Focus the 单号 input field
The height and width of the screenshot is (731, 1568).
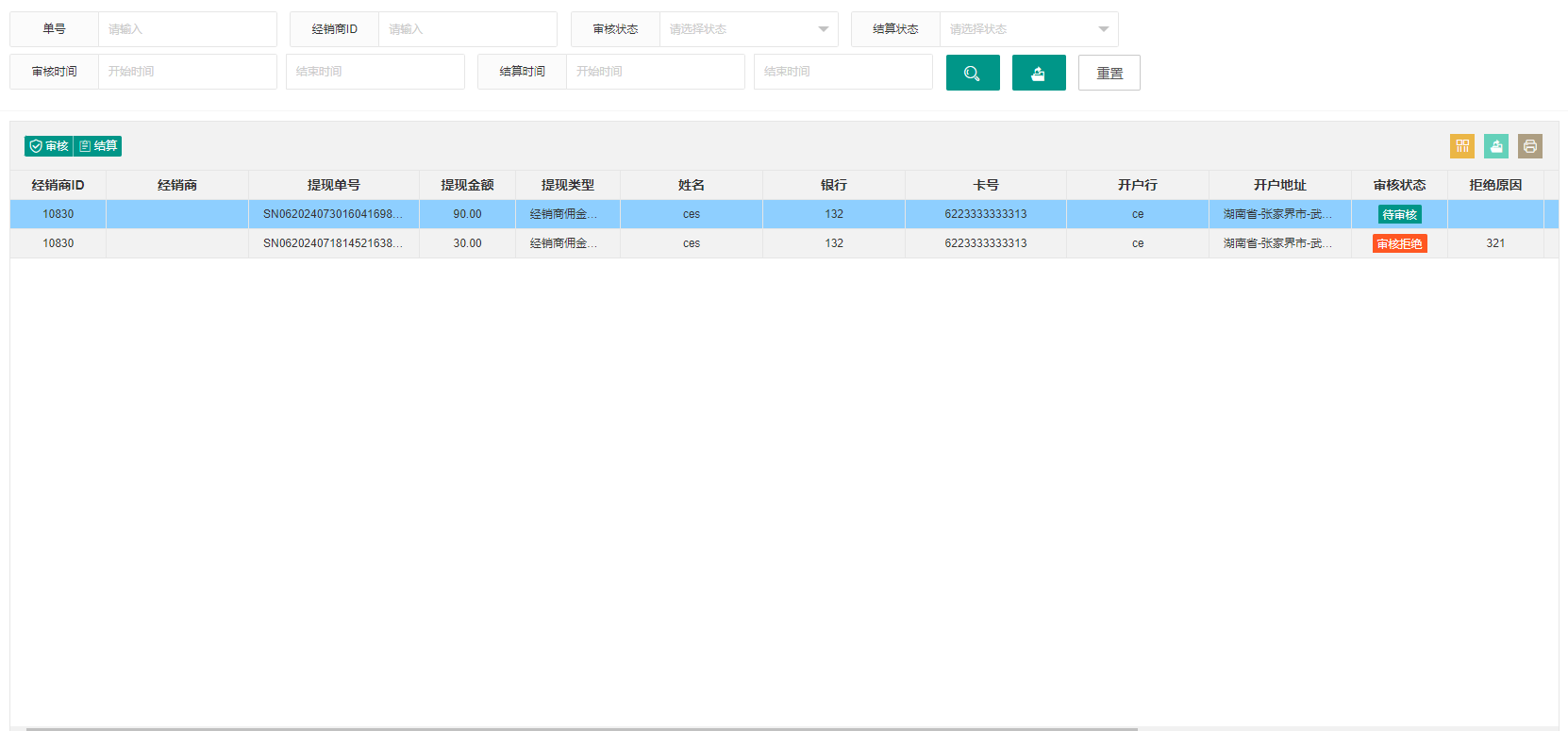[187, 29]
